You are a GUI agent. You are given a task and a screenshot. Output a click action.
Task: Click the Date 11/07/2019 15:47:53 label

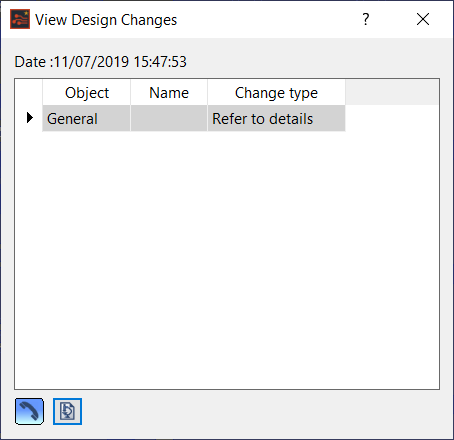tap(100, 62)
